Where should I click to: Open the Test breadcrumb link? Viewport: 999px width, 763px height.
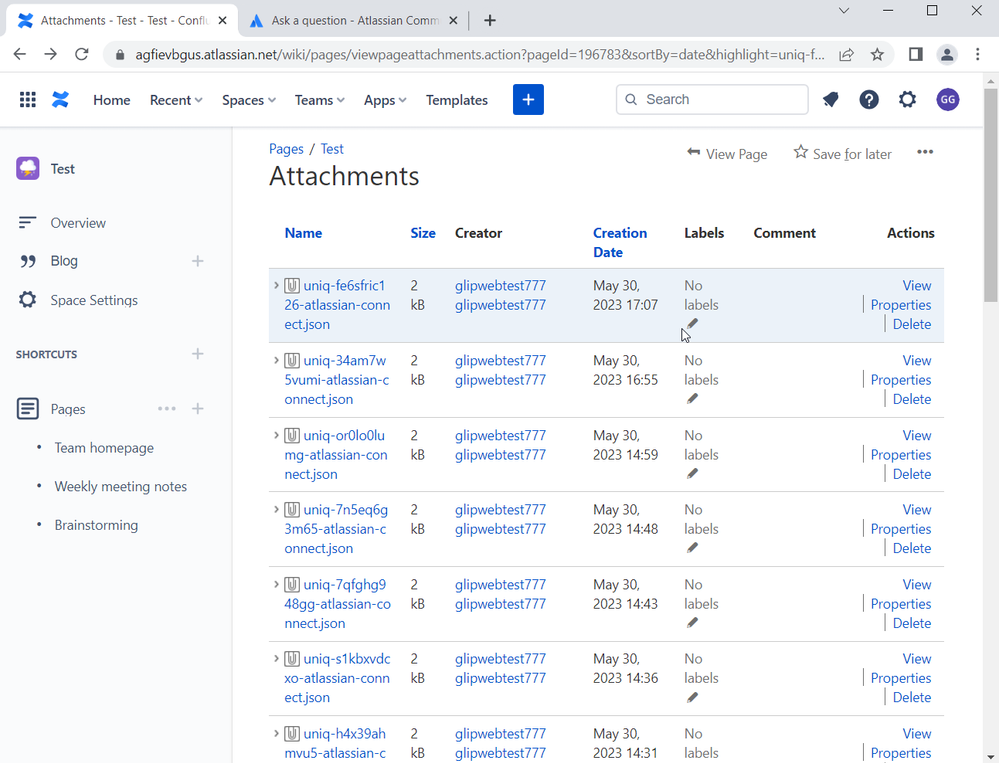(332, 149)
